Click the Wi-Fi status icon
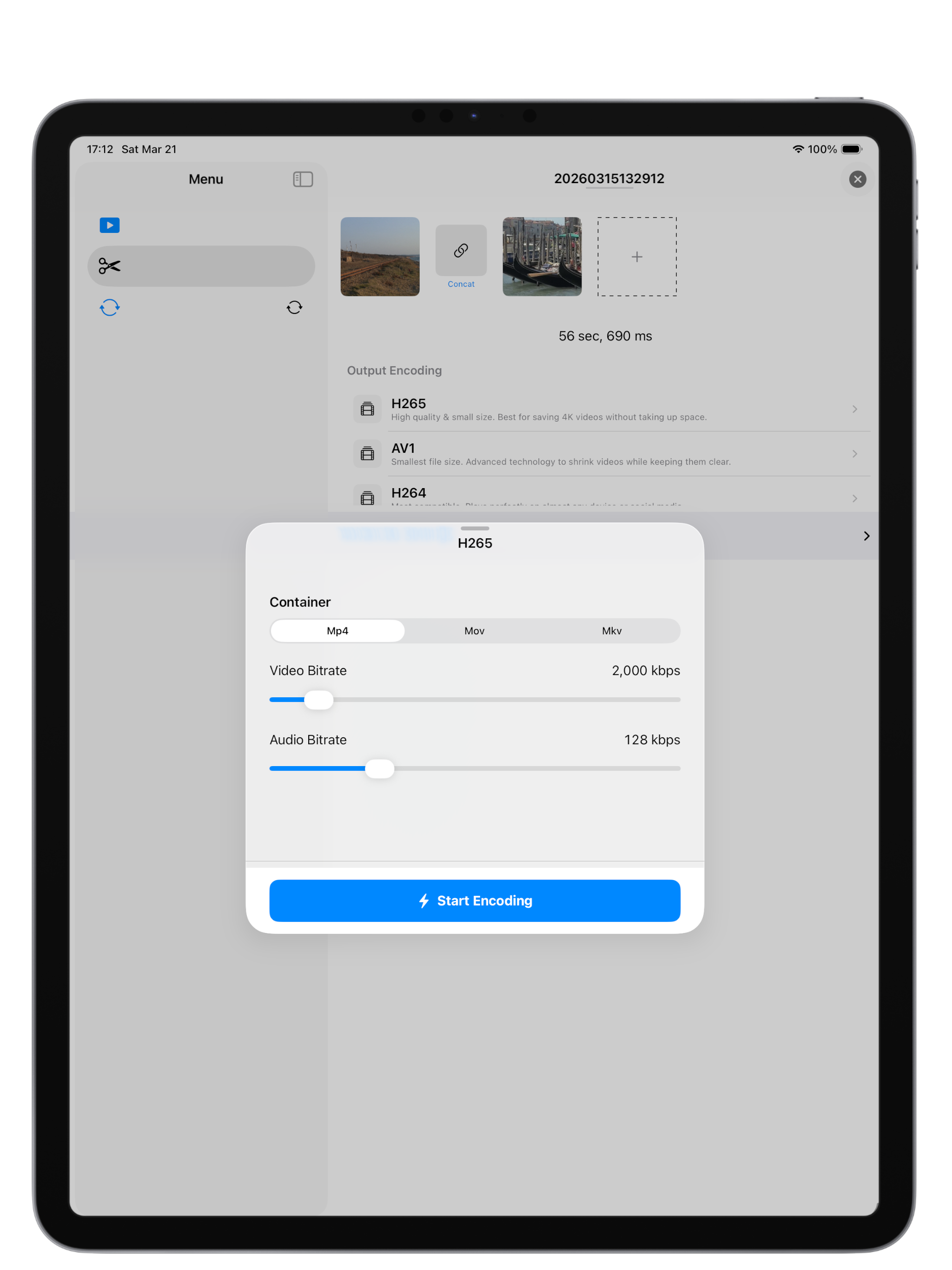This screenshot has height=1270, width=952. 798,149
